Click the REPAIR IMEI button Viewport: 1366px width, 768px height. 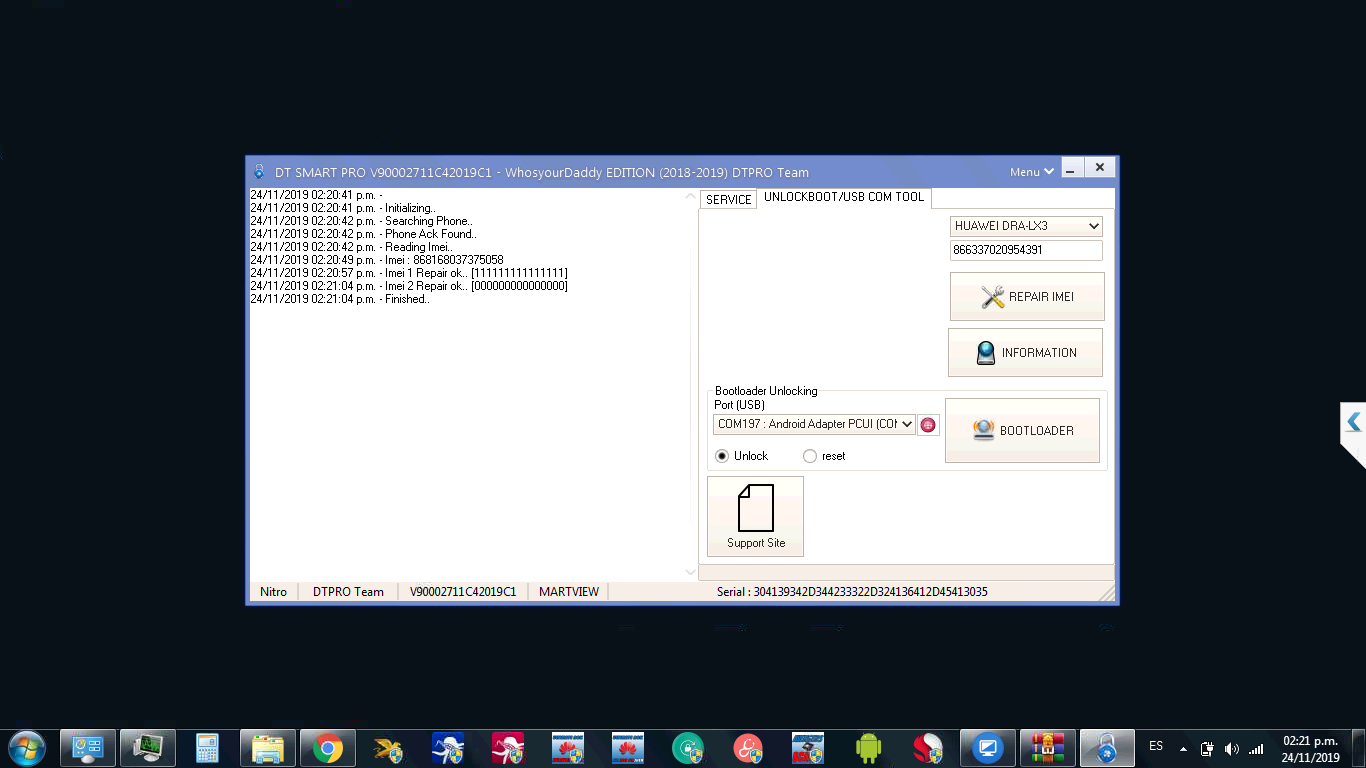[x=1027, y=297]
